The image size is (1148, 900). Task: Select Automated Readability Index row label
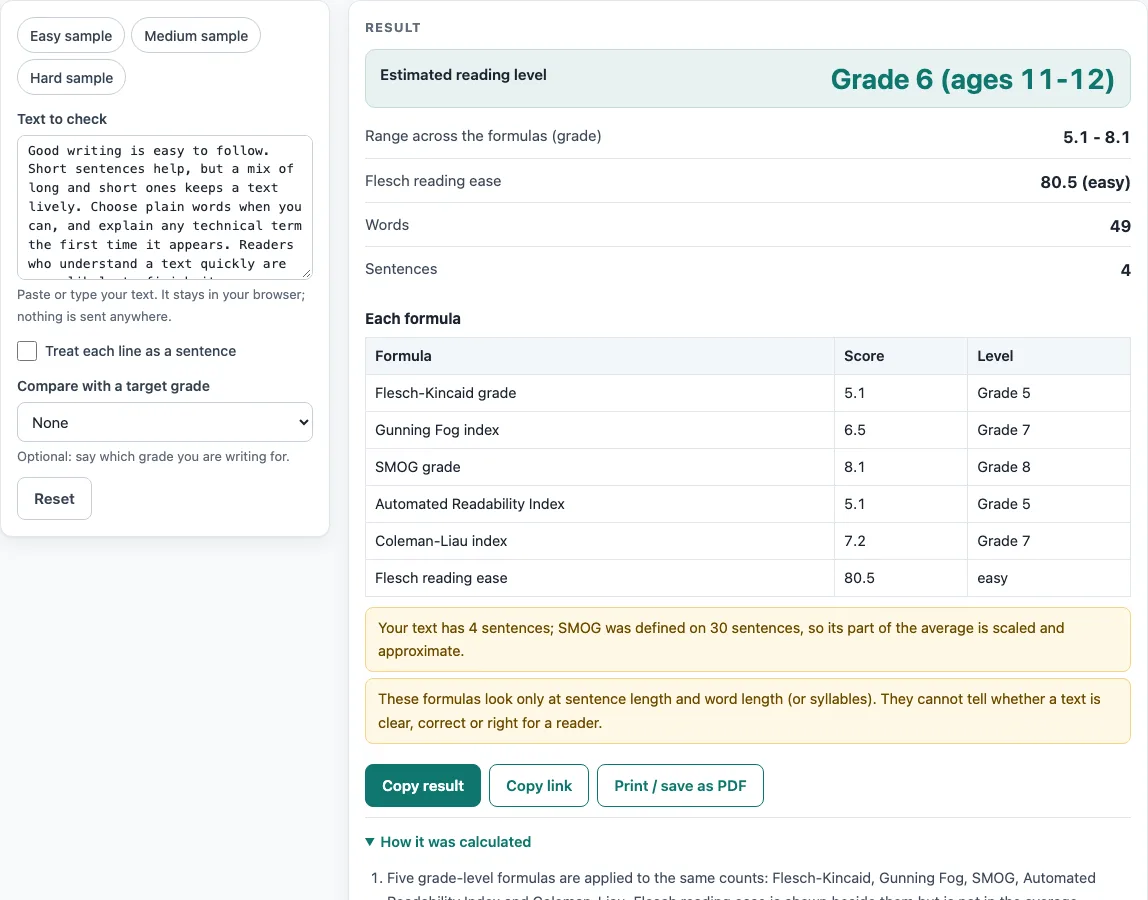point(469,504)
